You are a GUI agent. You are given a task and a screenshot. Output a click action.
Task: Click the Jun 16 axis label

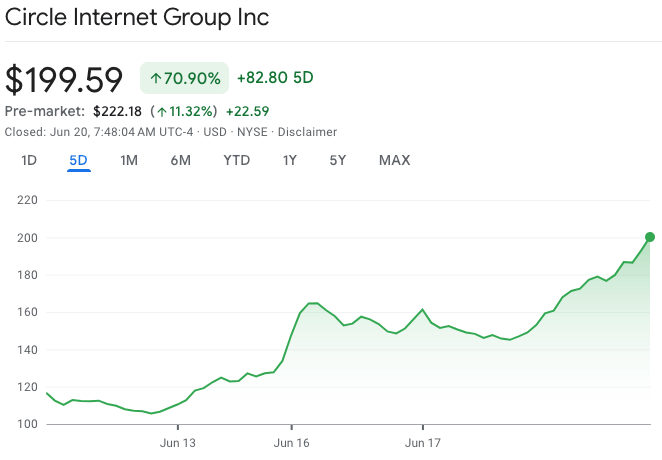pyautogui.click(x=292, y=441)
